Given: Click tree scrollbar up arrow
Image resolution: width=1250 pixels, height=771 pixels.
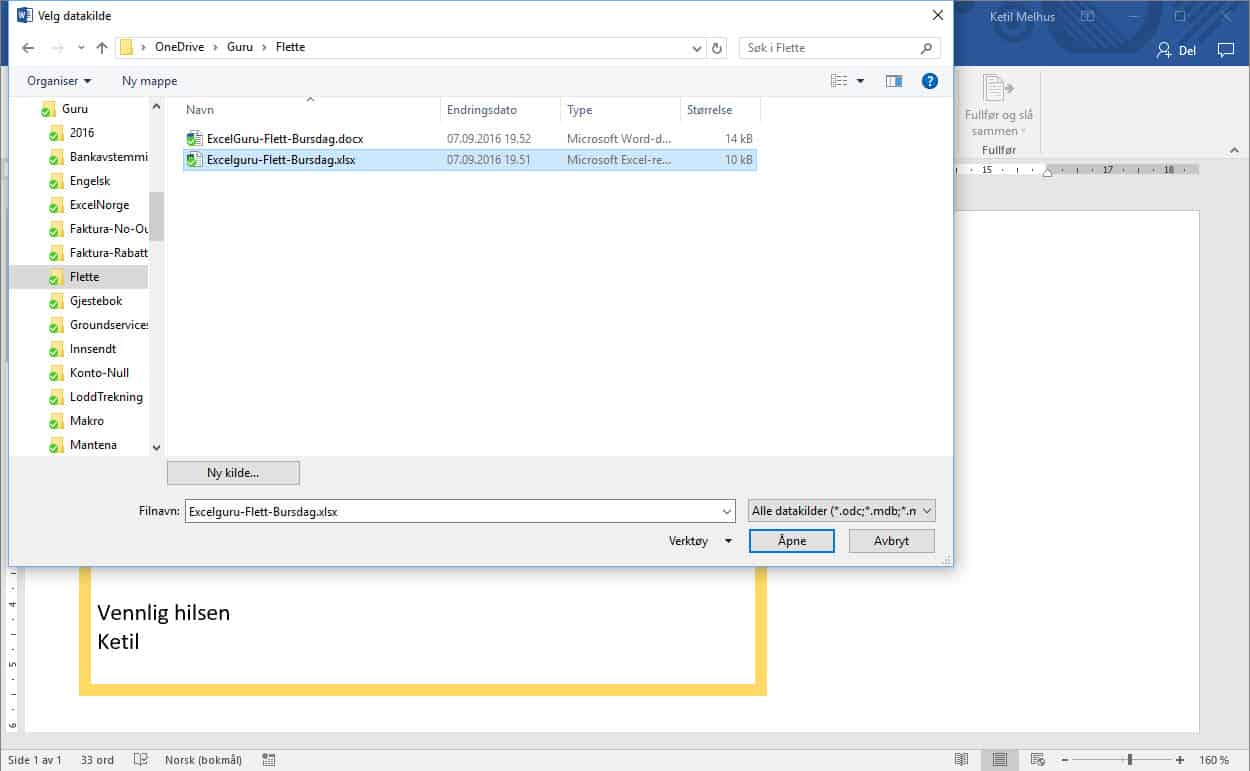Looking at the screenshot, I should tap(156, 106).
